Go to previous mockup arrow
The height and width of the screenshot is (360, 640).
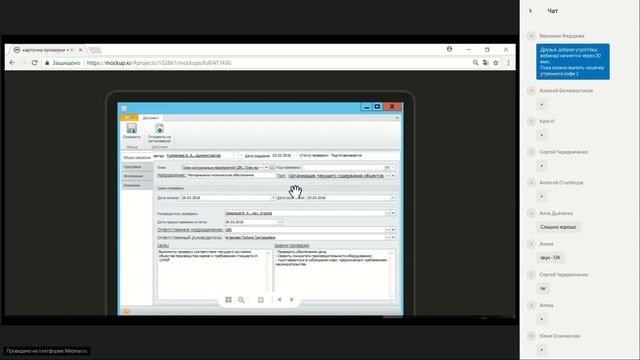click(x=280, y=300)
